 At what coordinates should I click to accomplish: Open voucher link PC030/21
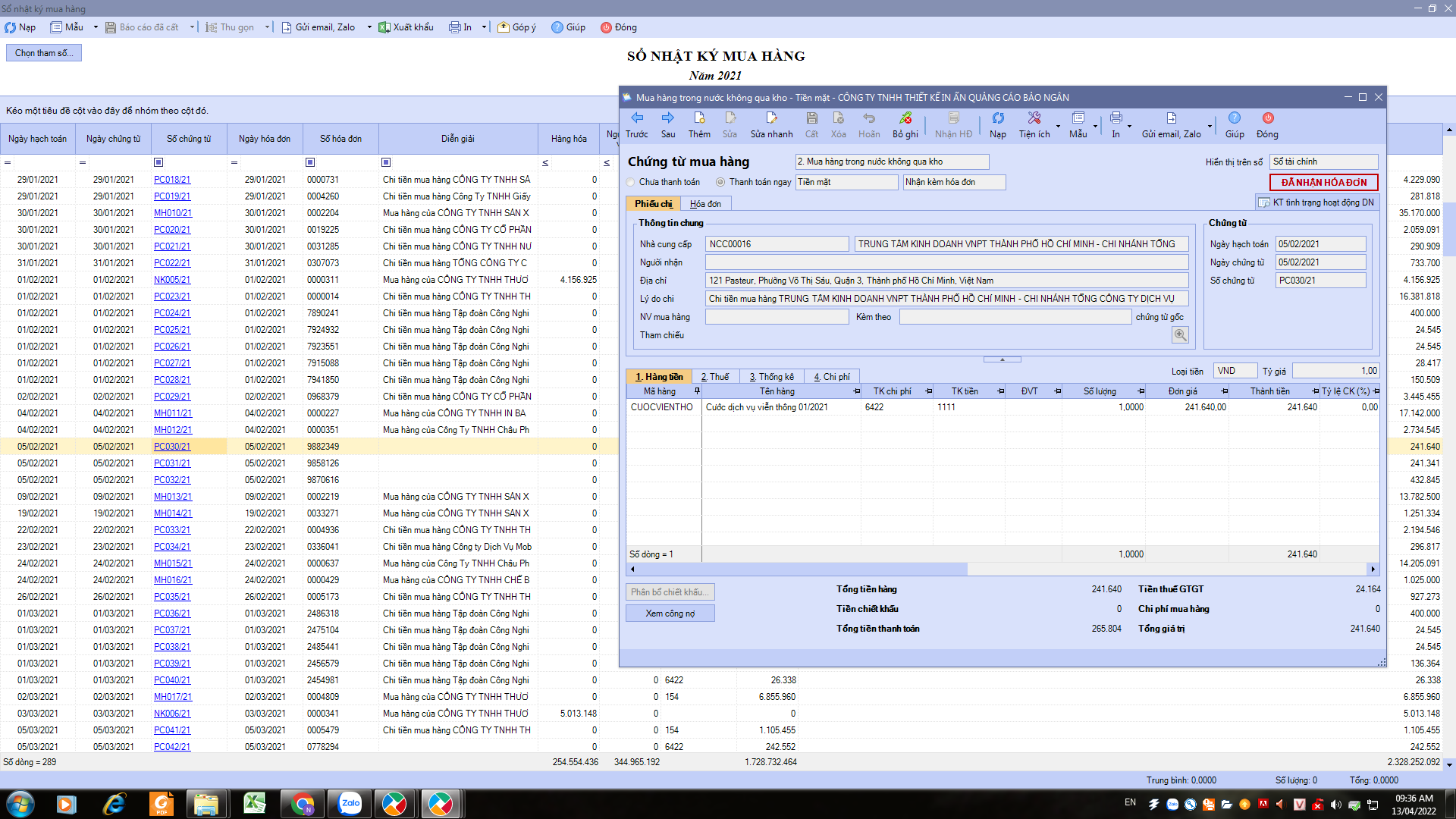[x=172, y=447]
